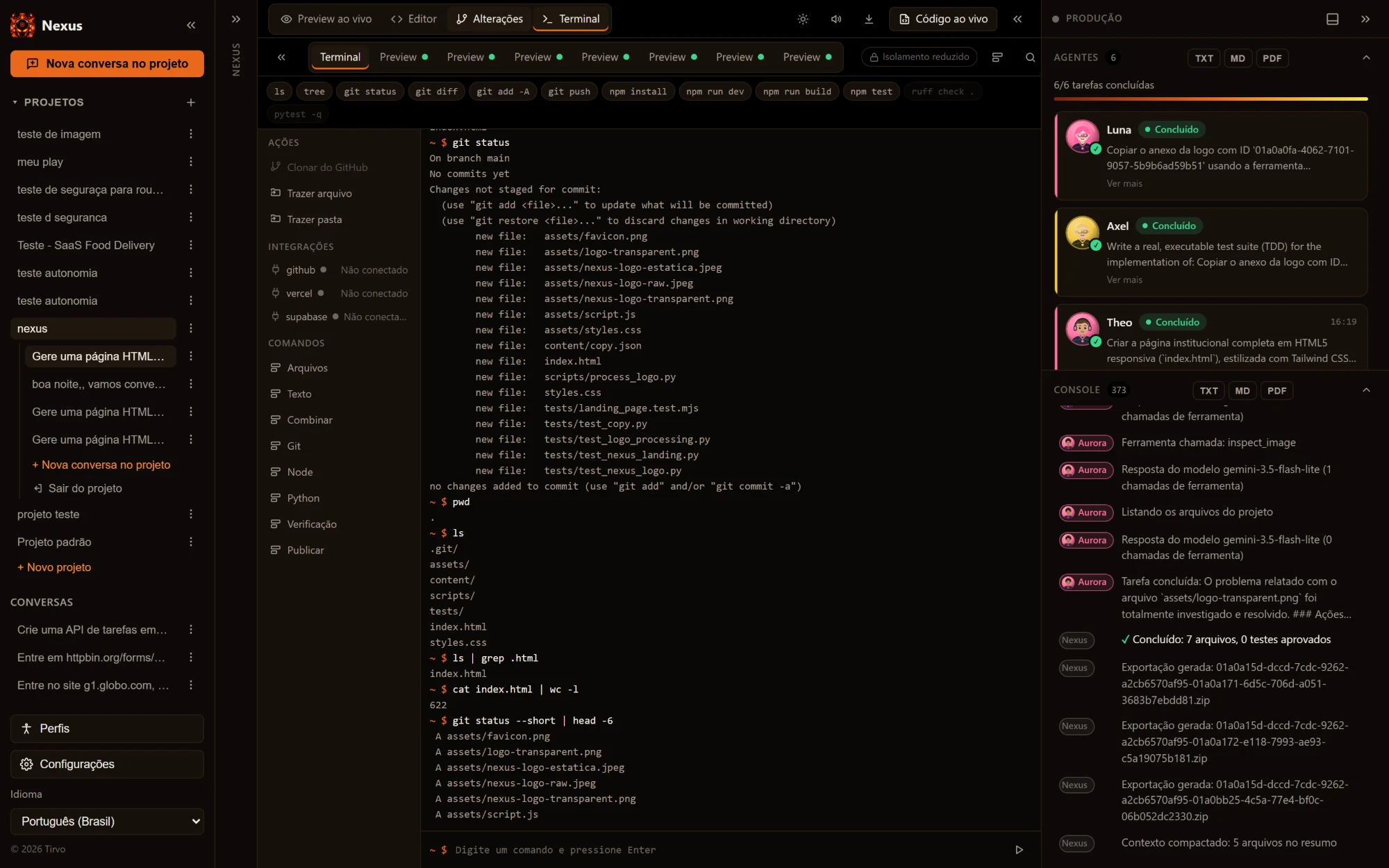
Task: Select the top Terminal tab
Action: point(571,19)
